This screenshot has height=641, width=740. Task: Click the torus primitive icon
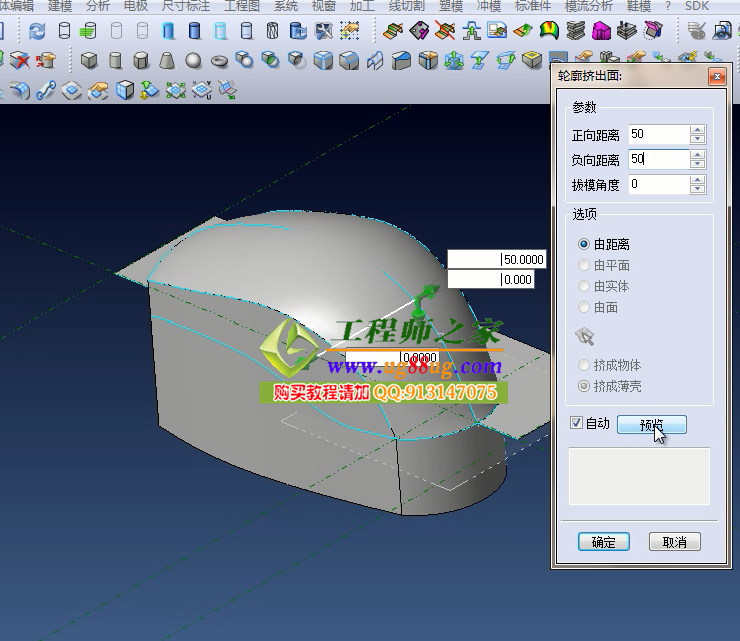click(219, 61)
